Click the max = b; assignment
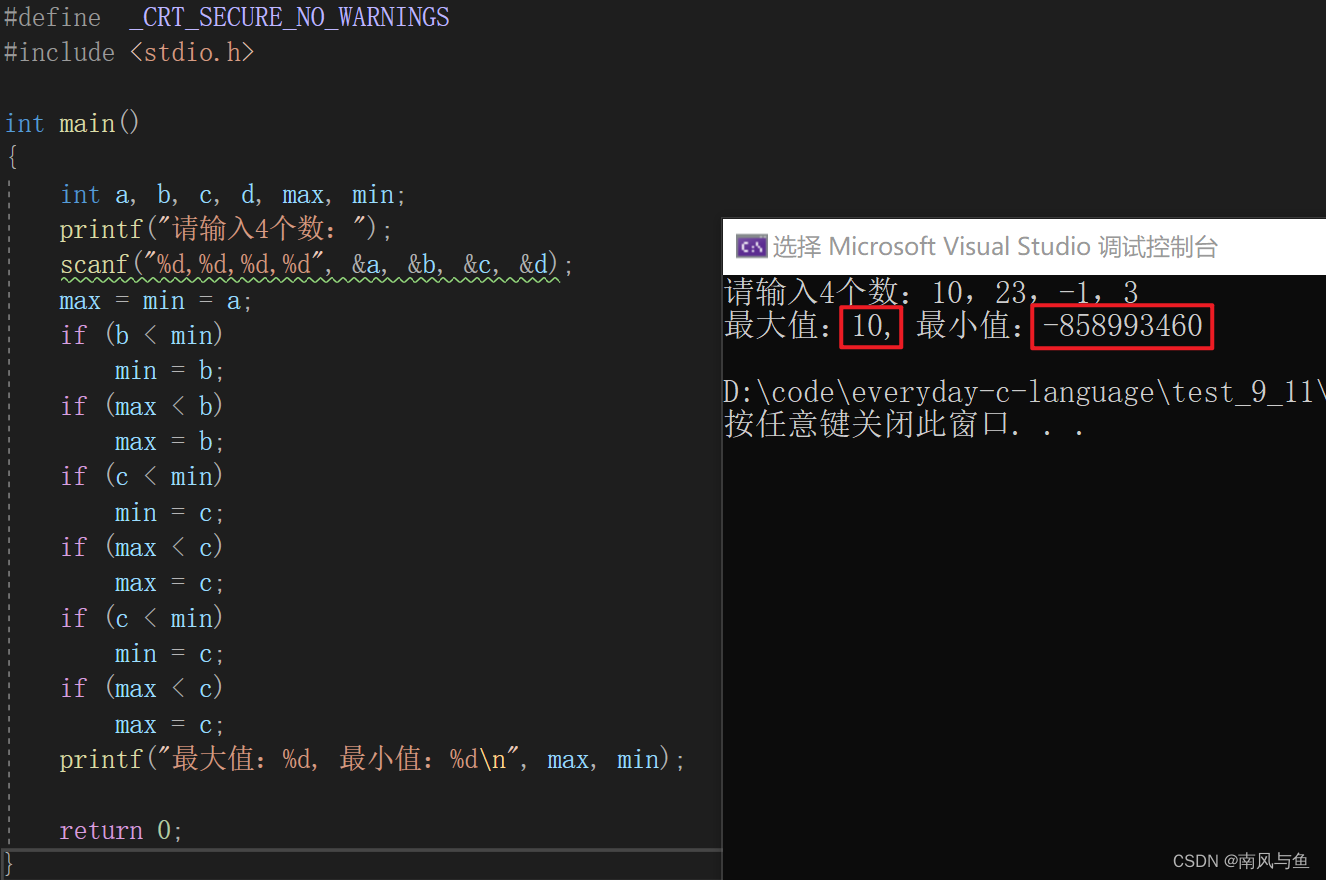The image size is (1326, 880). (170, 442)
